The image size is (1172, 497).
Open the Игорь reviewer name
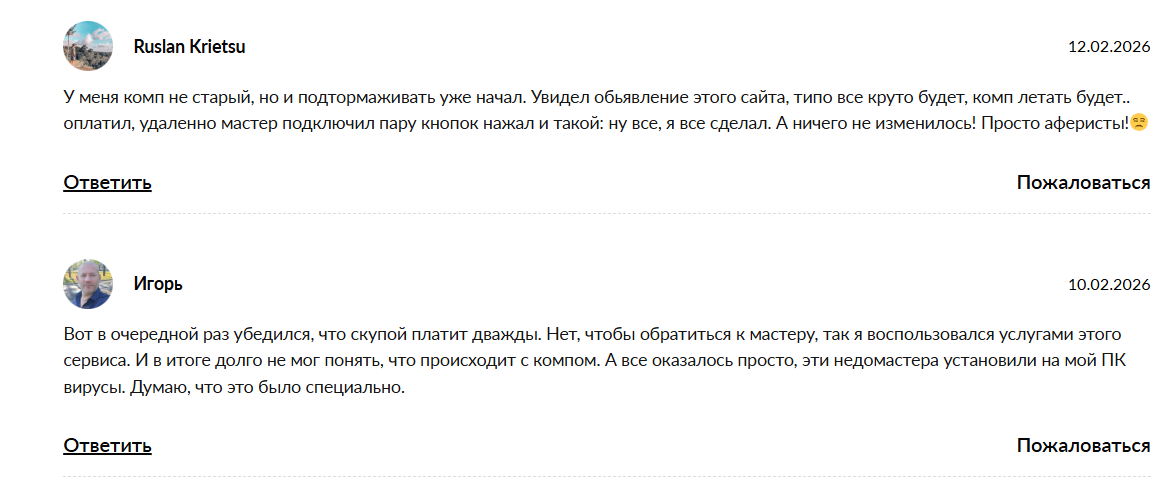pos(158,284)
